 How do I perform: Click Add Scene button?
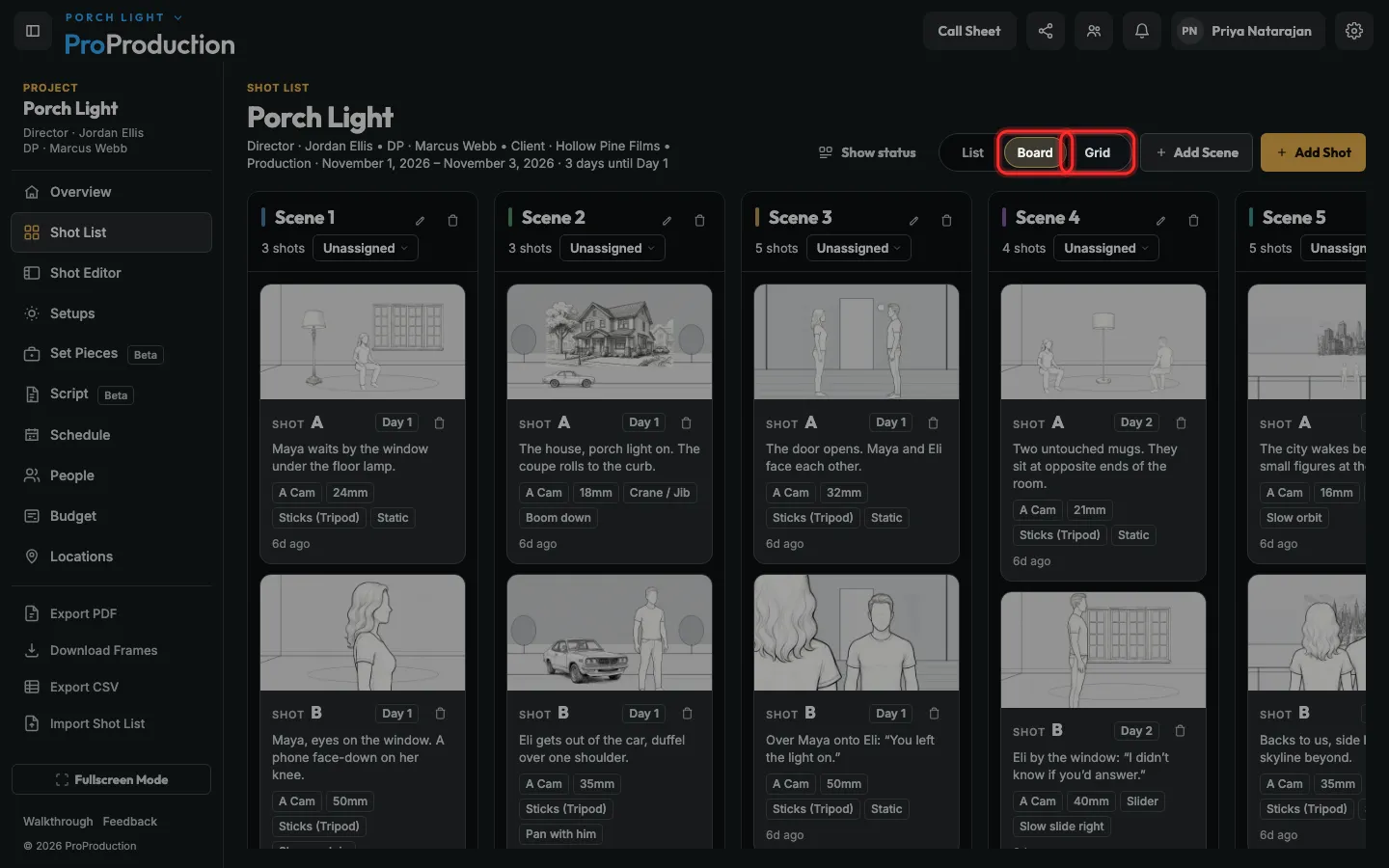coord(1196,152)
